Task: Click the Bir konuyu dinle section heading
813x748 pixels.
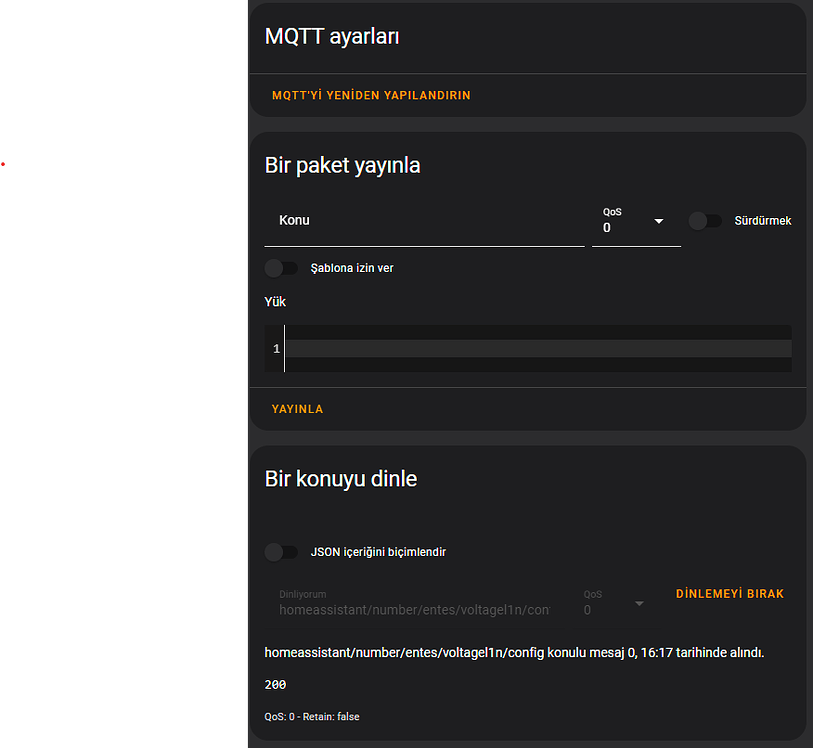Action: pyautogui.click(x=340, y=478)
